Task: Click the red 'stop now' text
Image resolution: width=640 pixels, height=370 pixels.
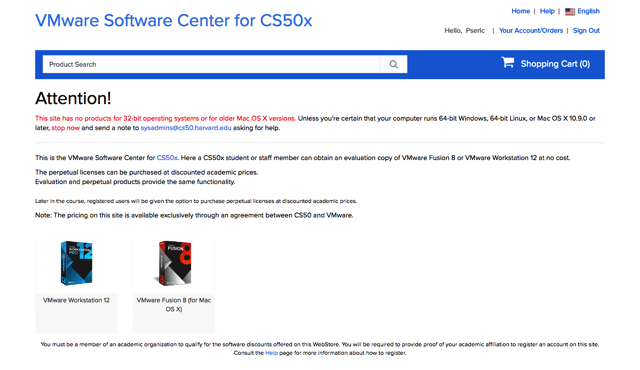Action: [x=65, y=128]
